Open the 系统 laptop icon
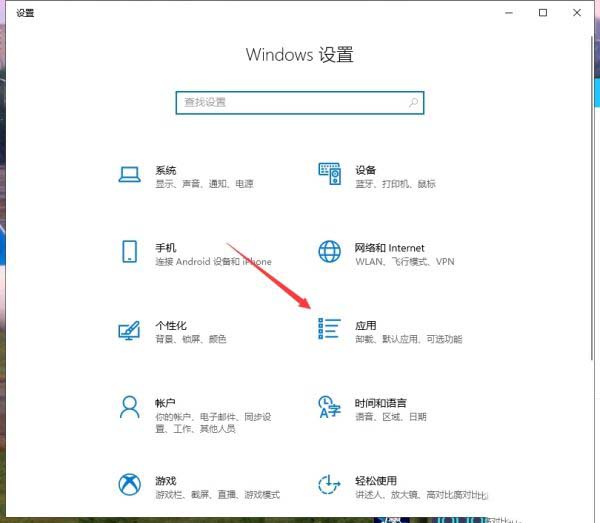The image size is (600, 523). (129, 175)
